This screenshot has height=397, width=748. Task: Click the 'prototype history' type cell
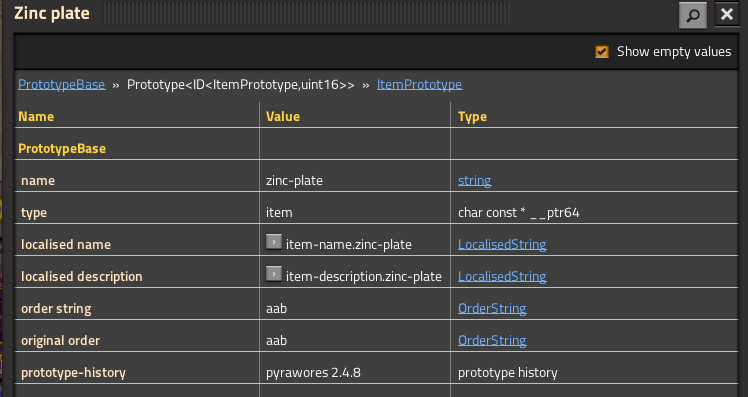tap(508, 373)
